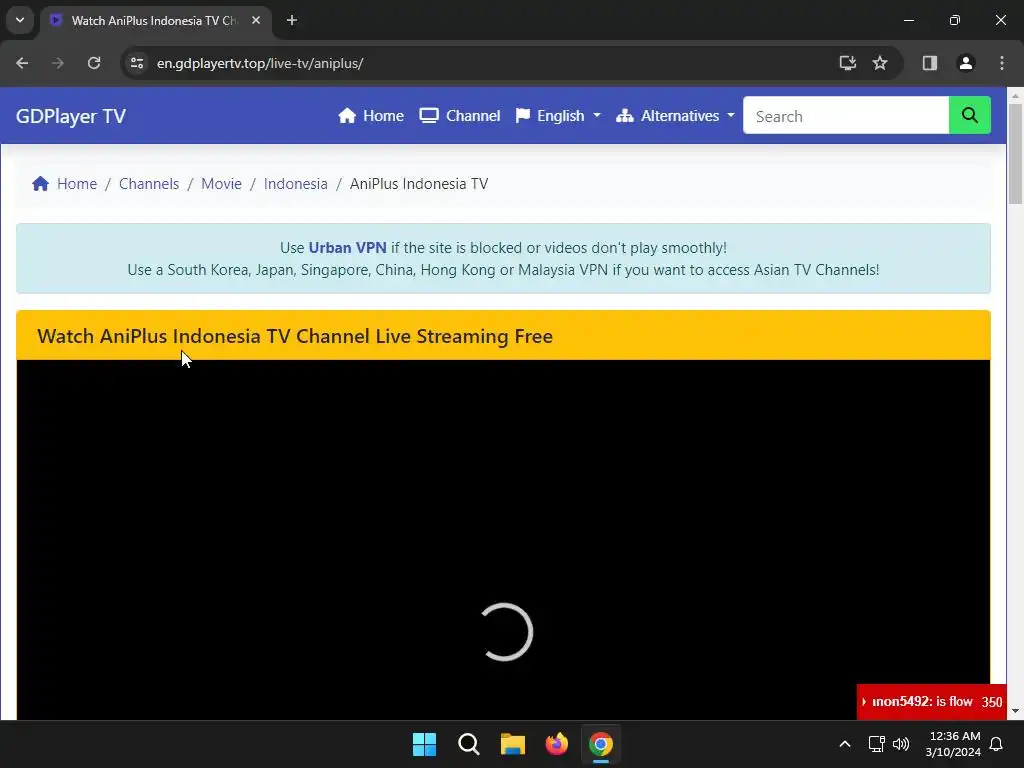Open the Windows Start menu
Viewport: 1024px width, 768px height.
(424, 744)
